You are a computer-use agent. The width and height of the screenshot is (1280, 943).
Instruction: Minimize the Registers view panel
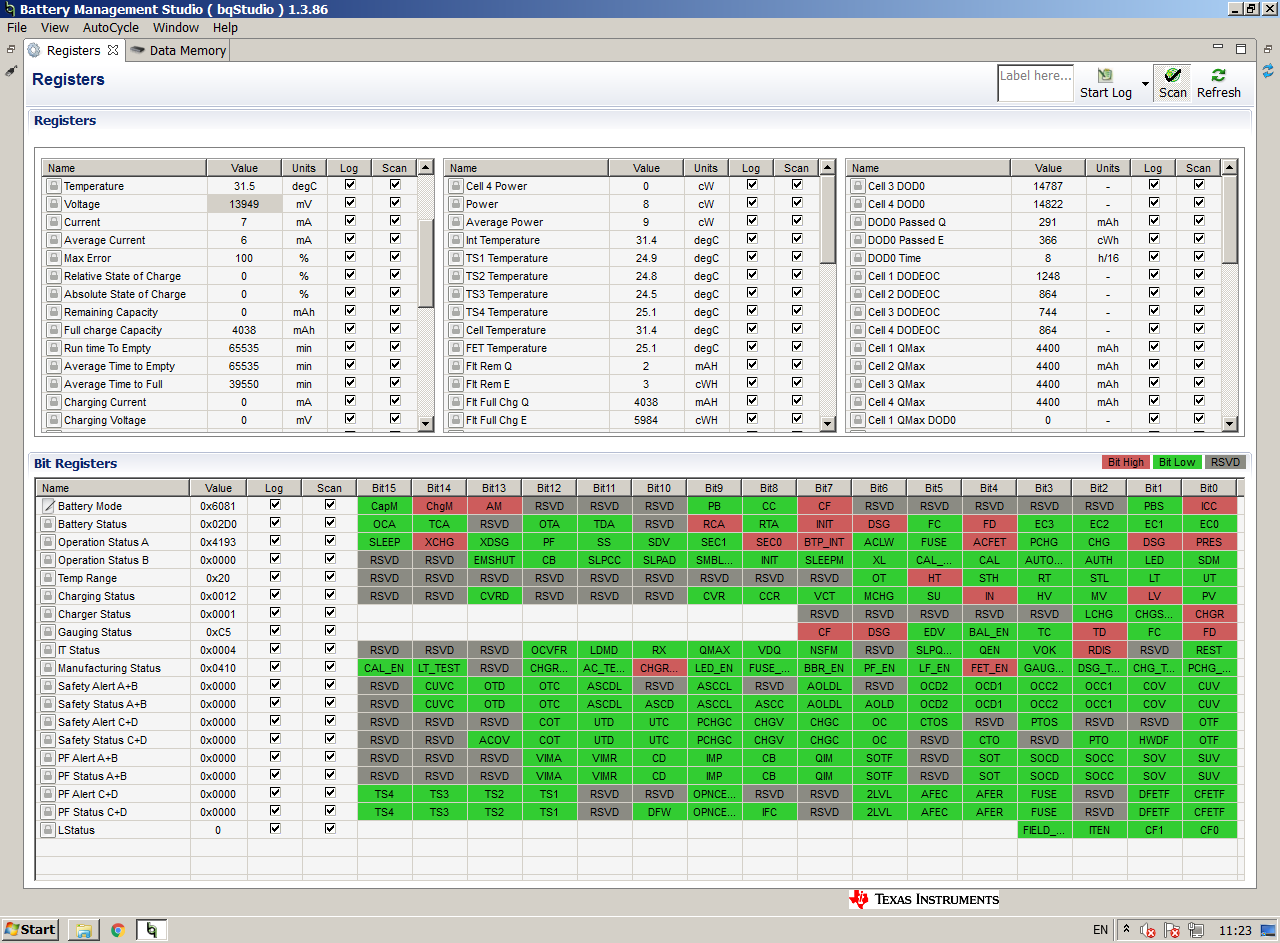click(x=1218, y=48)
